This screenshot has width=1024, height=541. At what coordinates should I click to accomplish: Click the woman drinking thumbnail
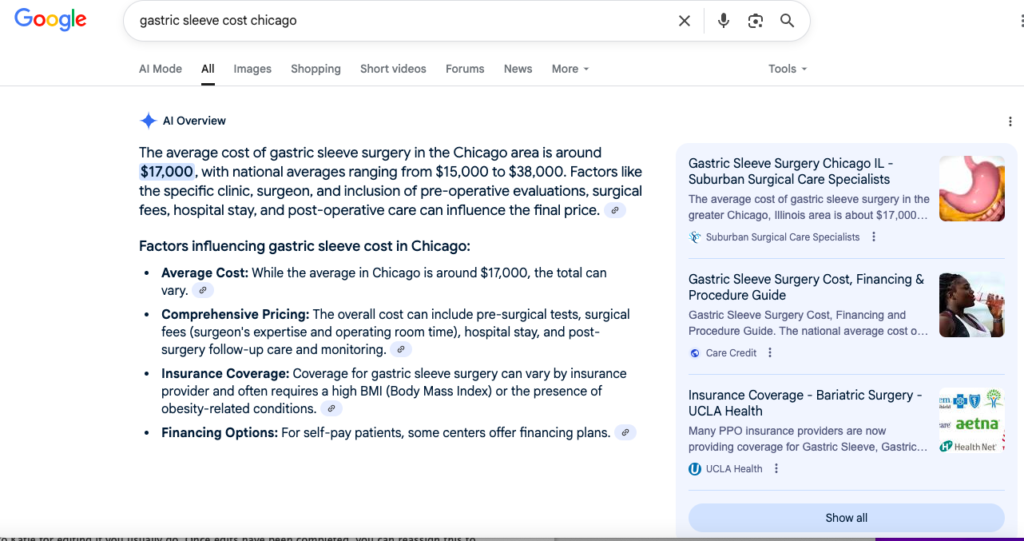click(972, 304)
